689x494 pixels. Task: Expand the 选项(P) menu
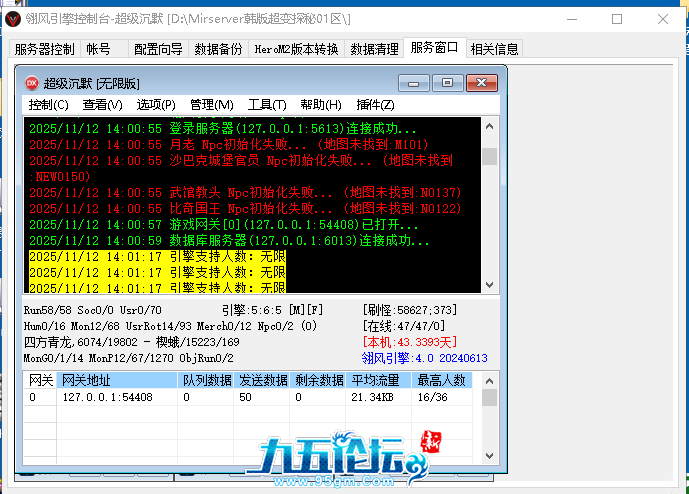(156, 105)
